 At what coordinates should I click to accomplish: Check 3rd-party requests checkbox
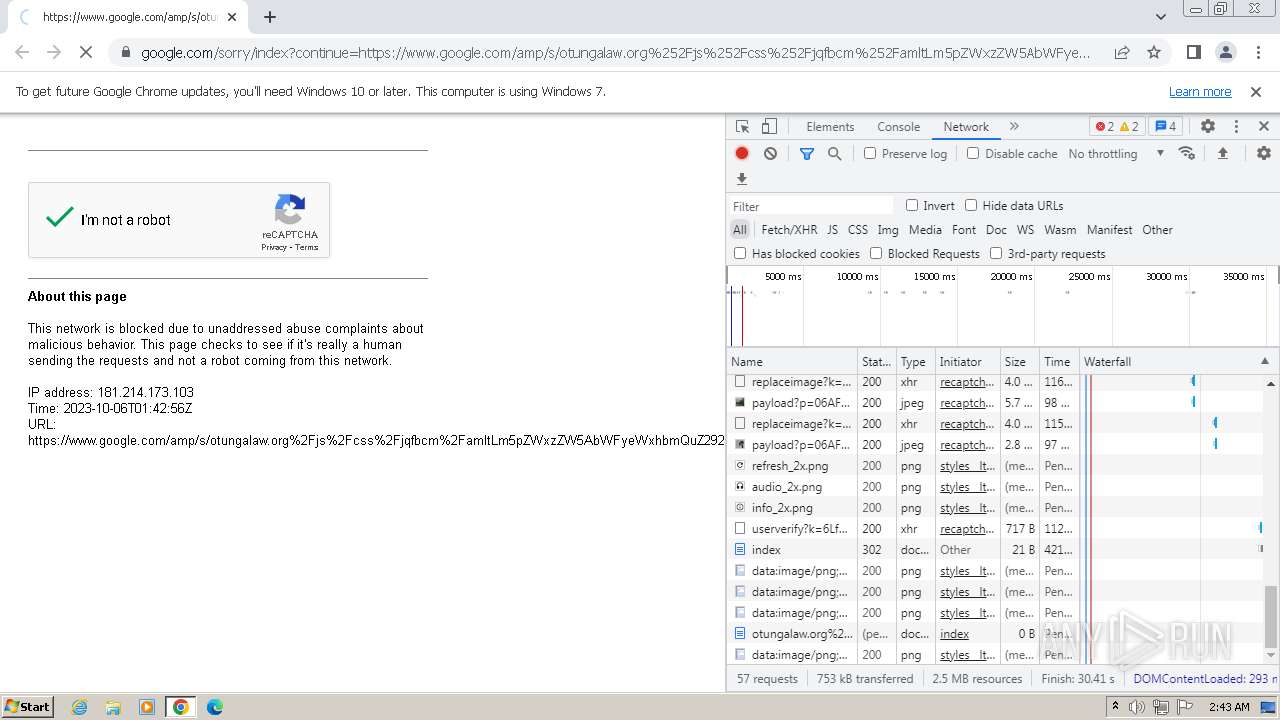click(996, 253)
